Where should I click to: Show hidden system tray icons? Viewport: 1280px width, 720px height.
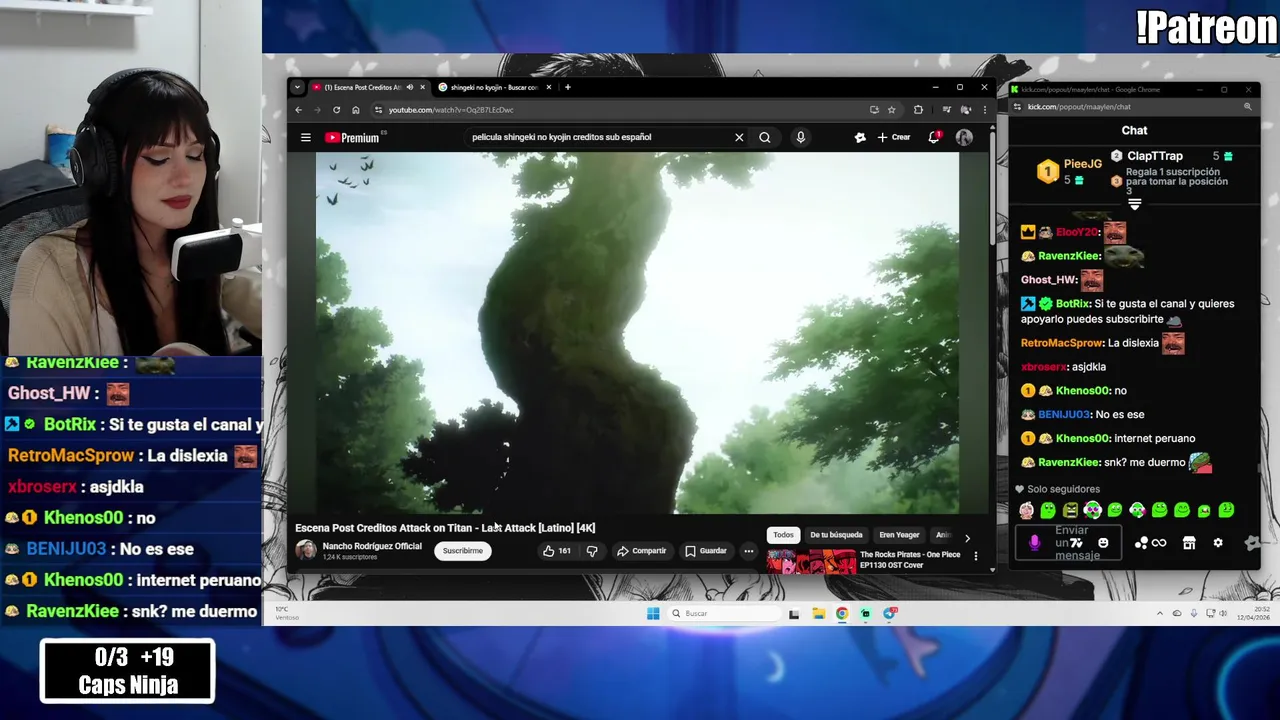pyautogui.click(x=1160, y=613)
